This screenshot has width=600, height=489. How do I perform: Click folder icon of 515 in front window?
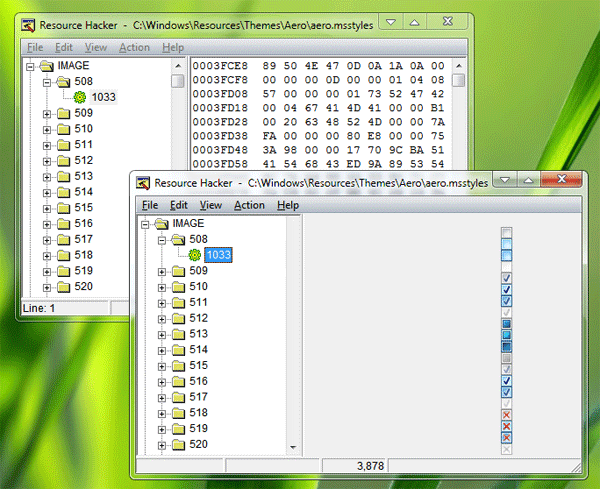click(178, 366)
